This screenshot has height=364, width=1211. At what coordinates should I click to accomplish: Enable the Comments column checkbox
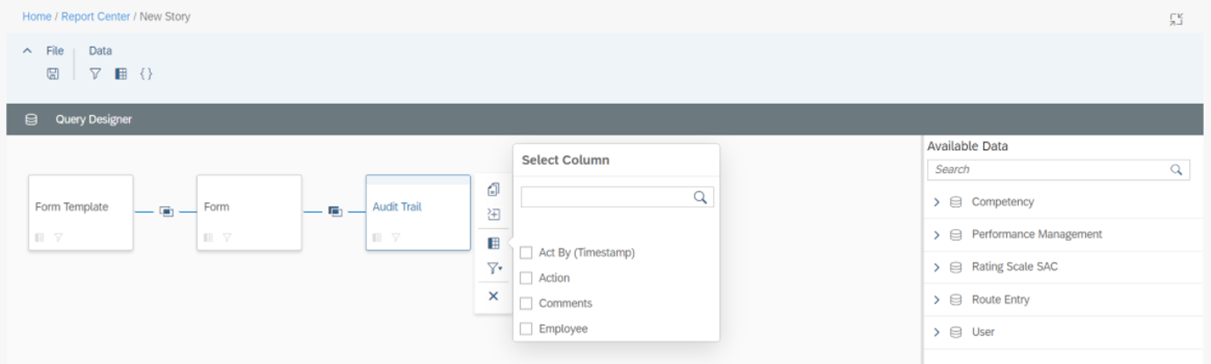[526, 303]
